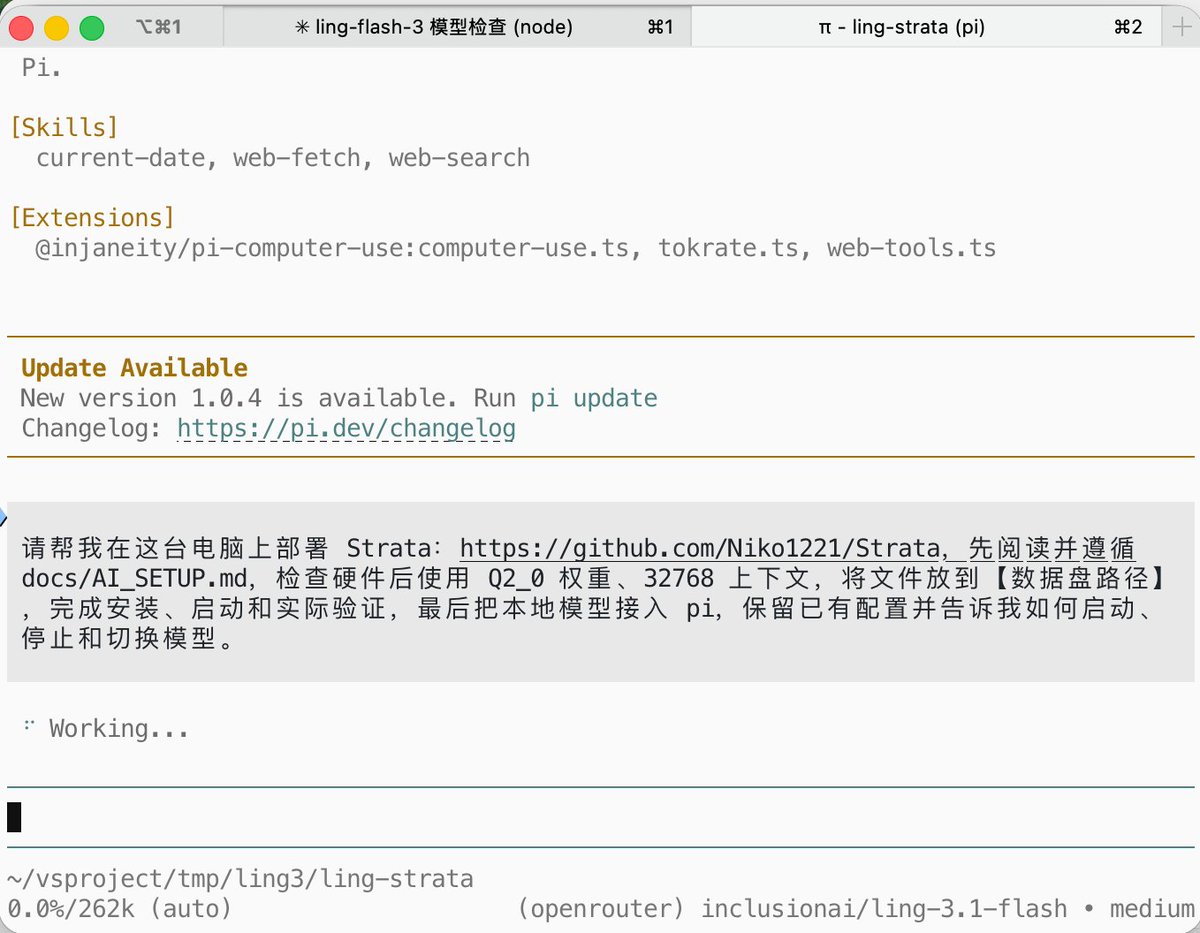Focus the pi prompt input line
This screenshot has height=933, width=1200.
click(600, 817)
